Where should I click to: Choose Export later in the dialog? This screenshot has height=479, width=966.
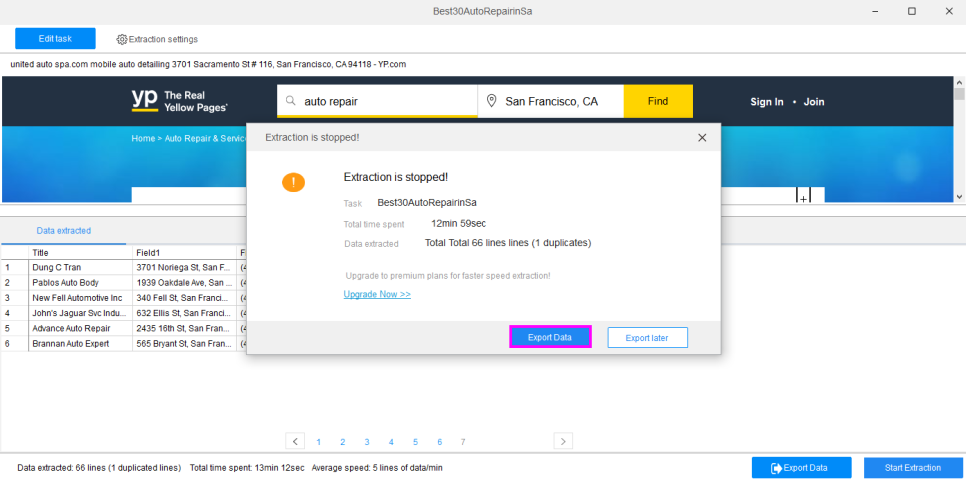[647, 337]
